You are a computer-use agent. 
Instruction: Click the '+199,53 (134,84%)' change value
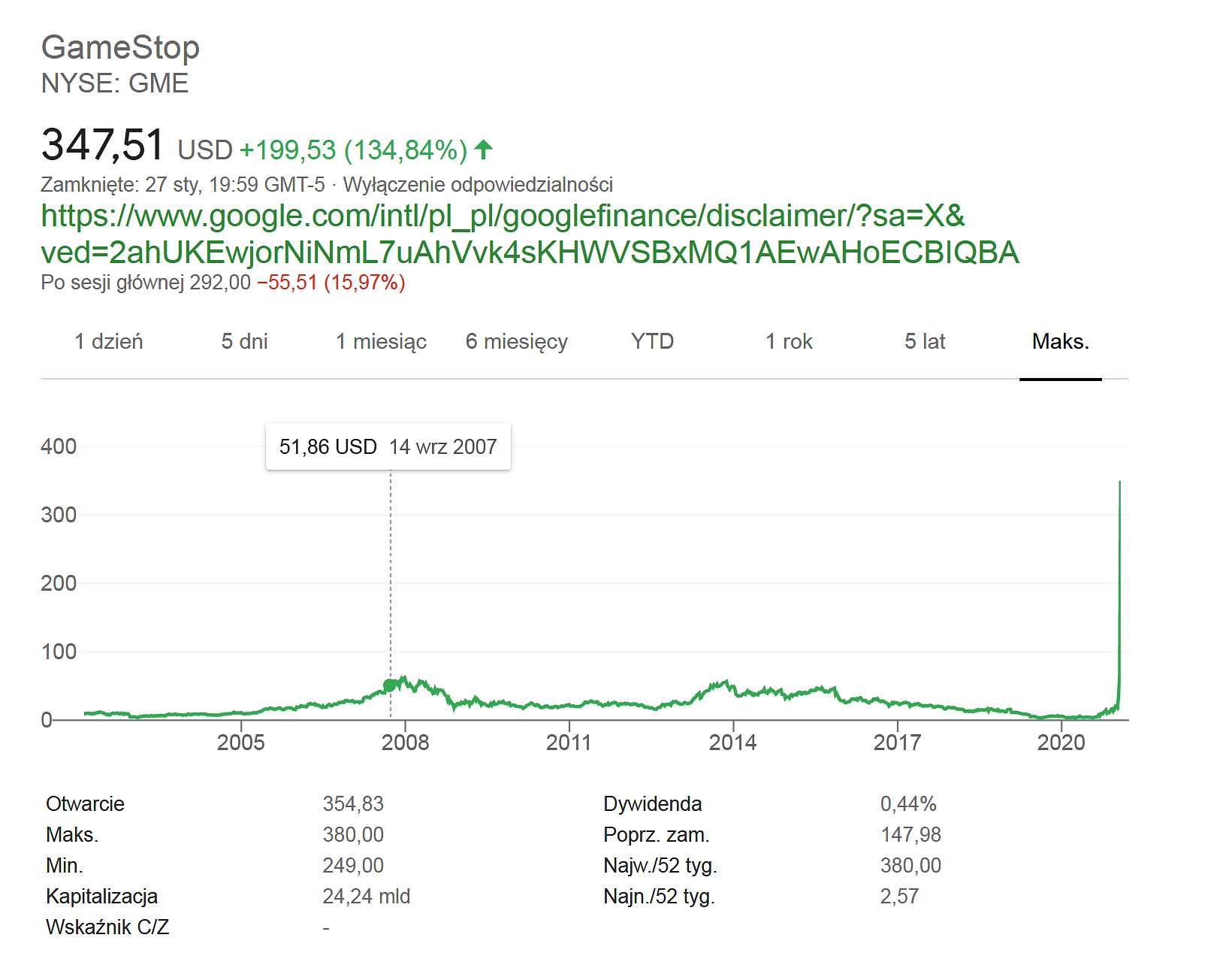tap(353, 150)
